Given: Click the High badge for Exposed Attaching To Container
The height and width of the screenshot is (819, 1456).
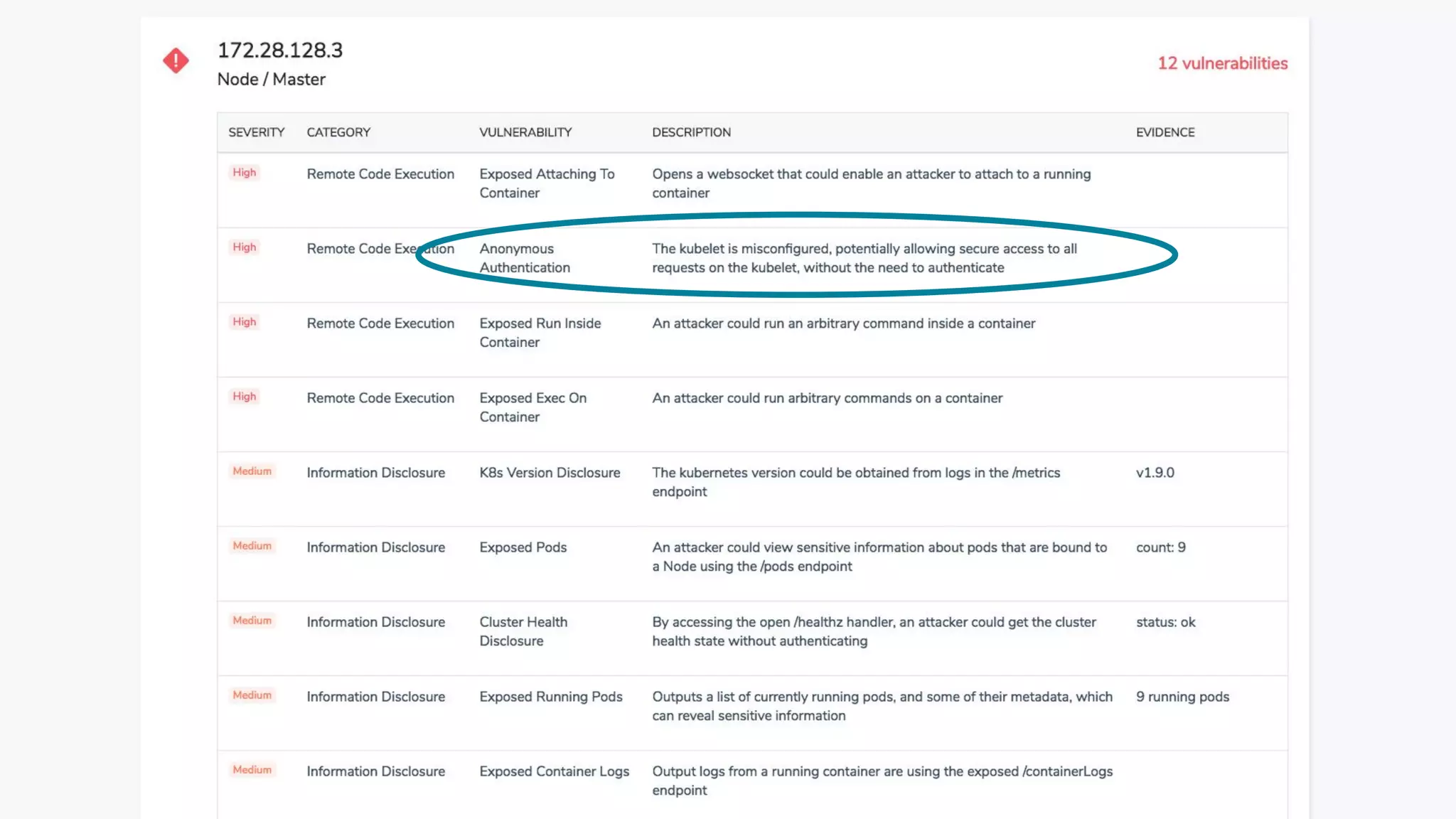Looking at the screenshot, I should pyautogui.click(x=244, y=173).
